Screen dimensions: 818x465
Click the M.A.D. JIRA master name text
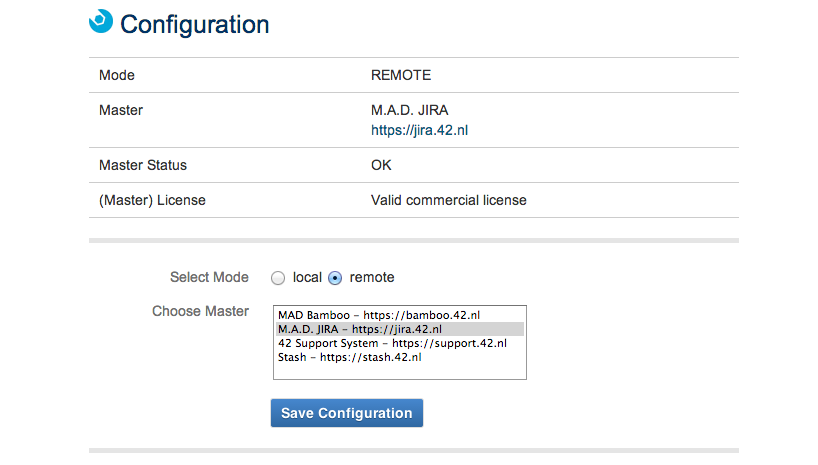click(x=409, y=110)
